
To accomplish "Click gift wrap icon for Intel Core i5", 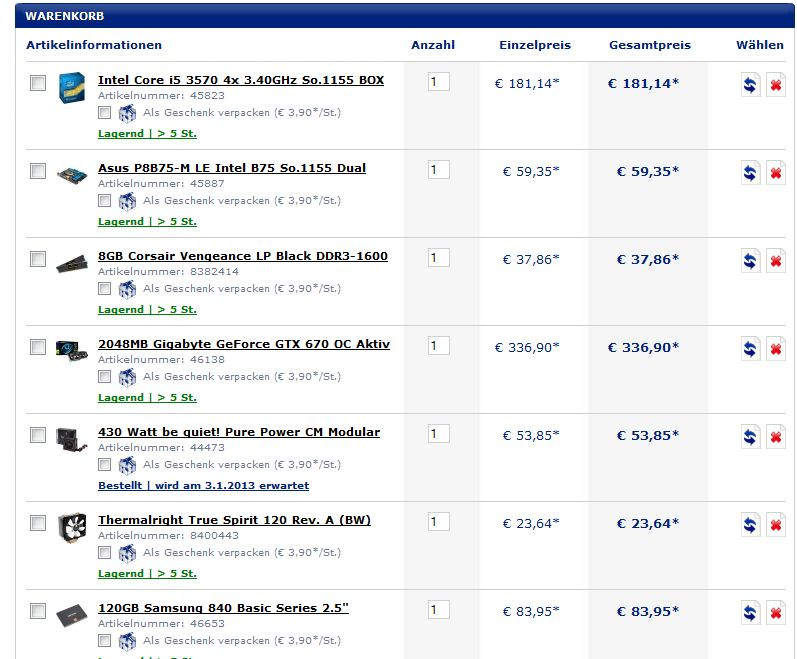I will pyautogui.click(x=127, y=113).
